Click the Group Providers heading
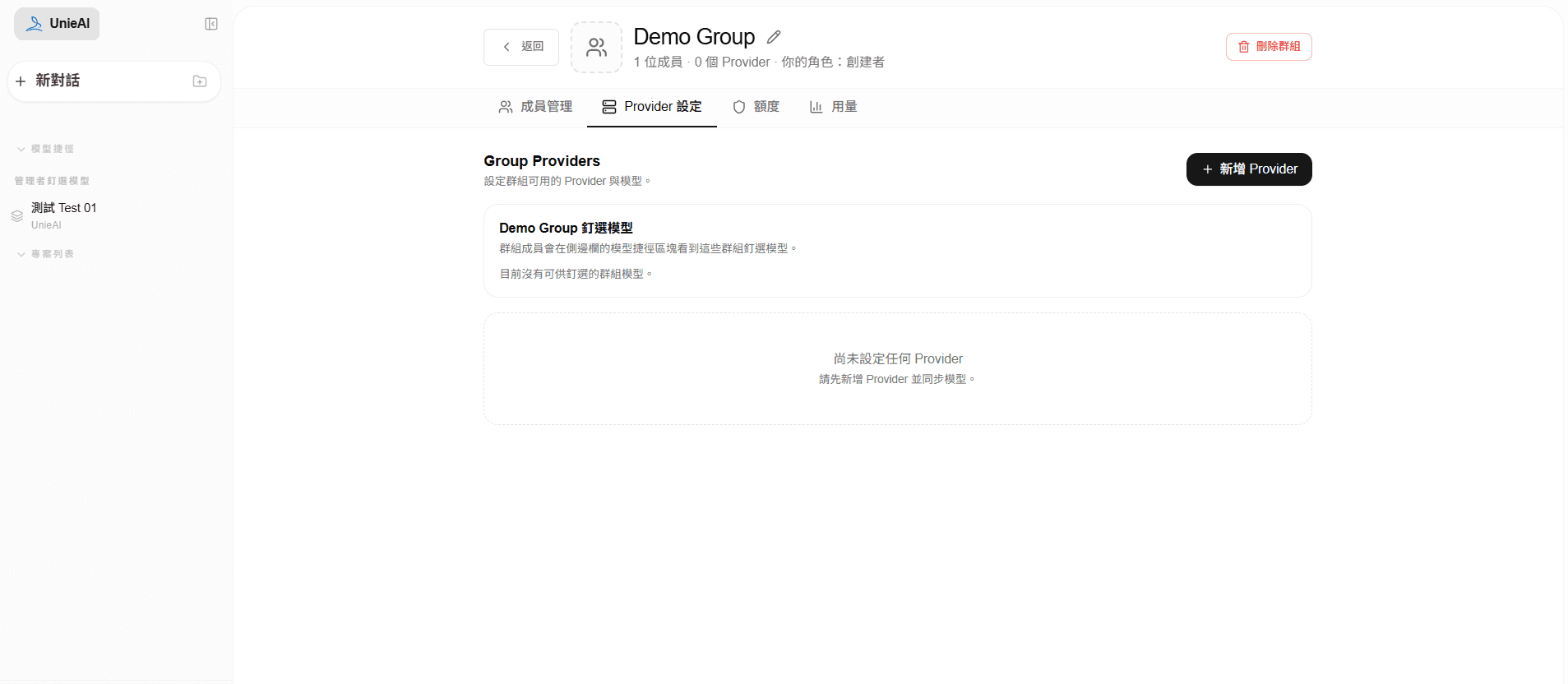This screenshot has height=684, width=1568. click(x=542, y=161)
